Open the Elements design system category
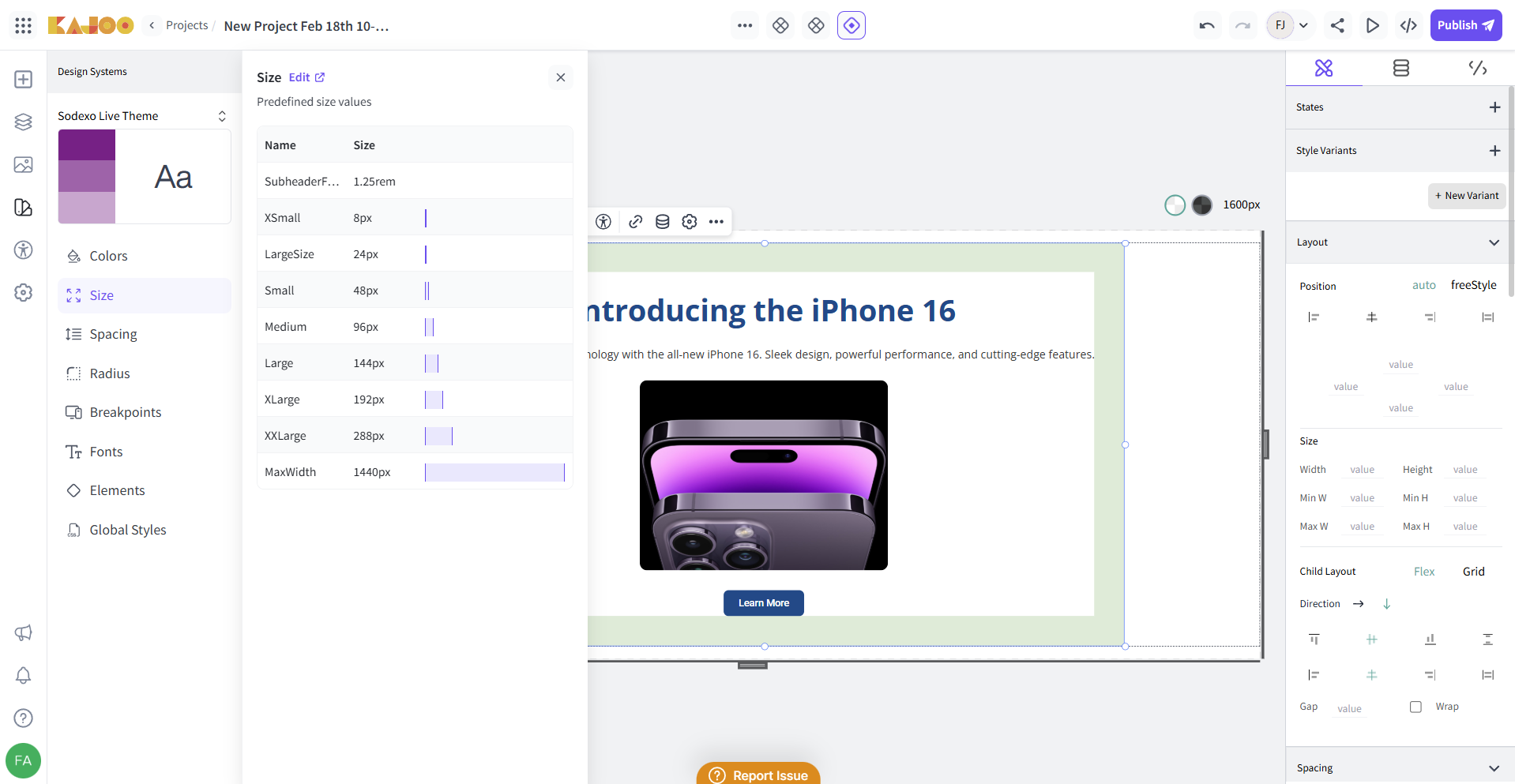The image size is (1515, 784). [x=145, y=490]
